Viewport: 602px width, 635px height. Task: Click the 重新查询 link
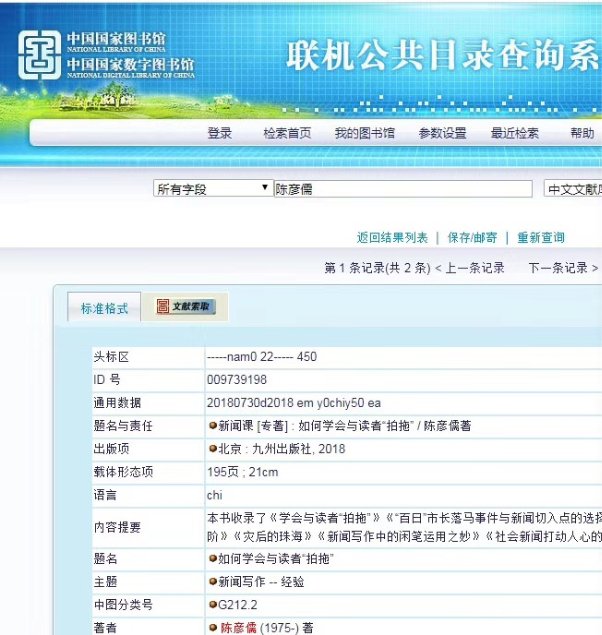pyautogui.click(x=541, y=238)
